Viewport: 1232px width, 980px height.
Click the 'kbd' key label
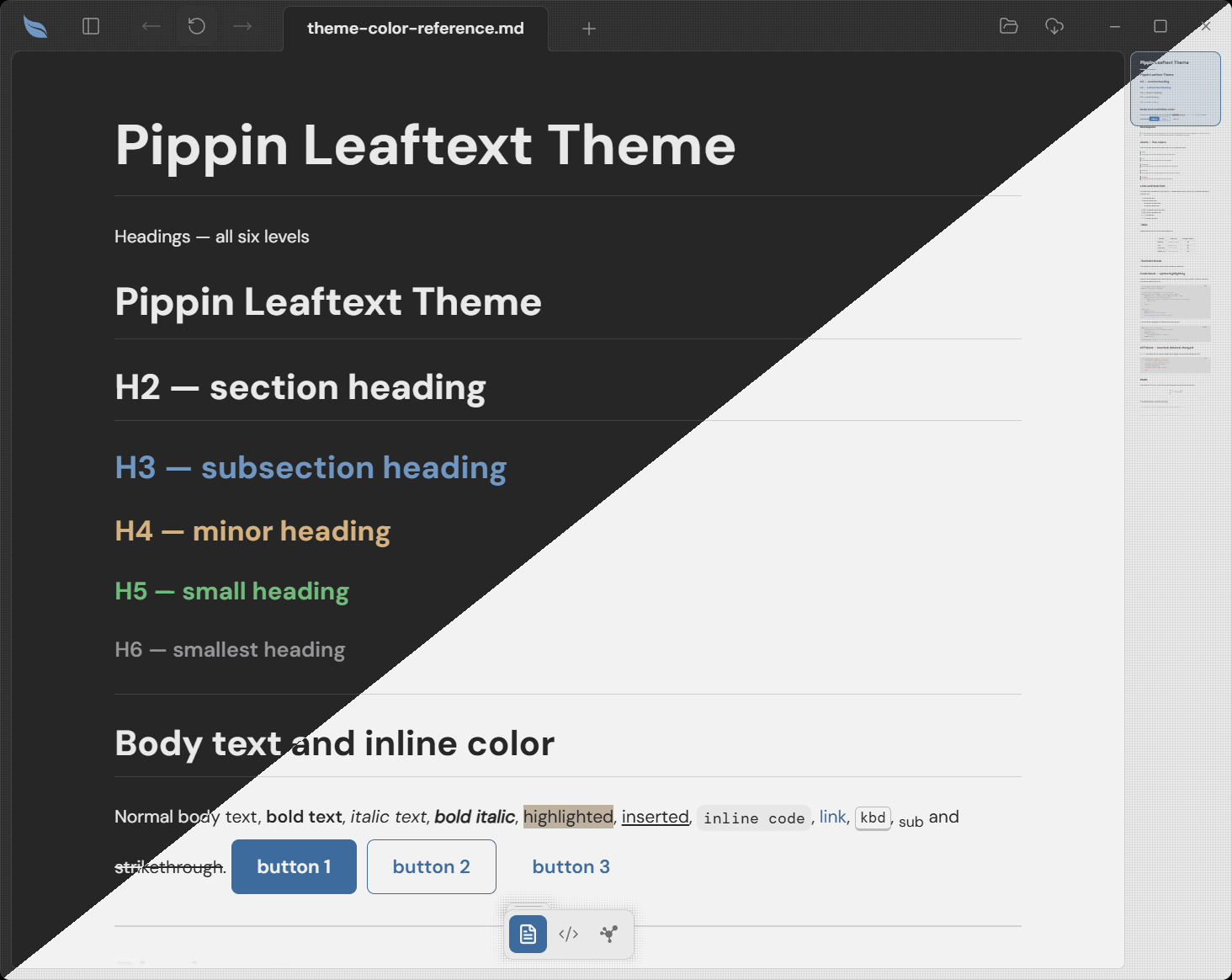coord(873,818)
